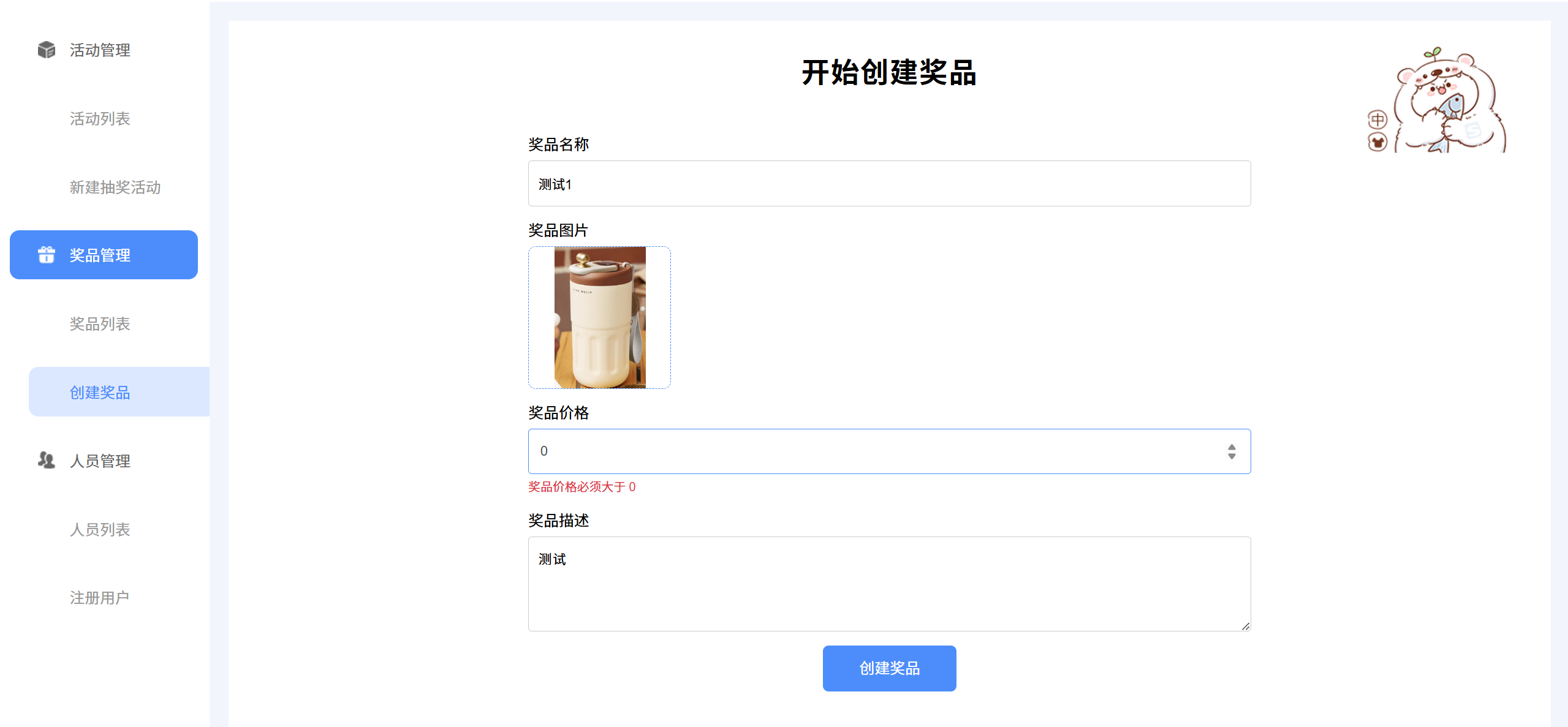Viewport: 1568px width, 727px height.
Task: Click the cube icon beside 活动管理
Action: pyautogui.click(x=46, y=50)
